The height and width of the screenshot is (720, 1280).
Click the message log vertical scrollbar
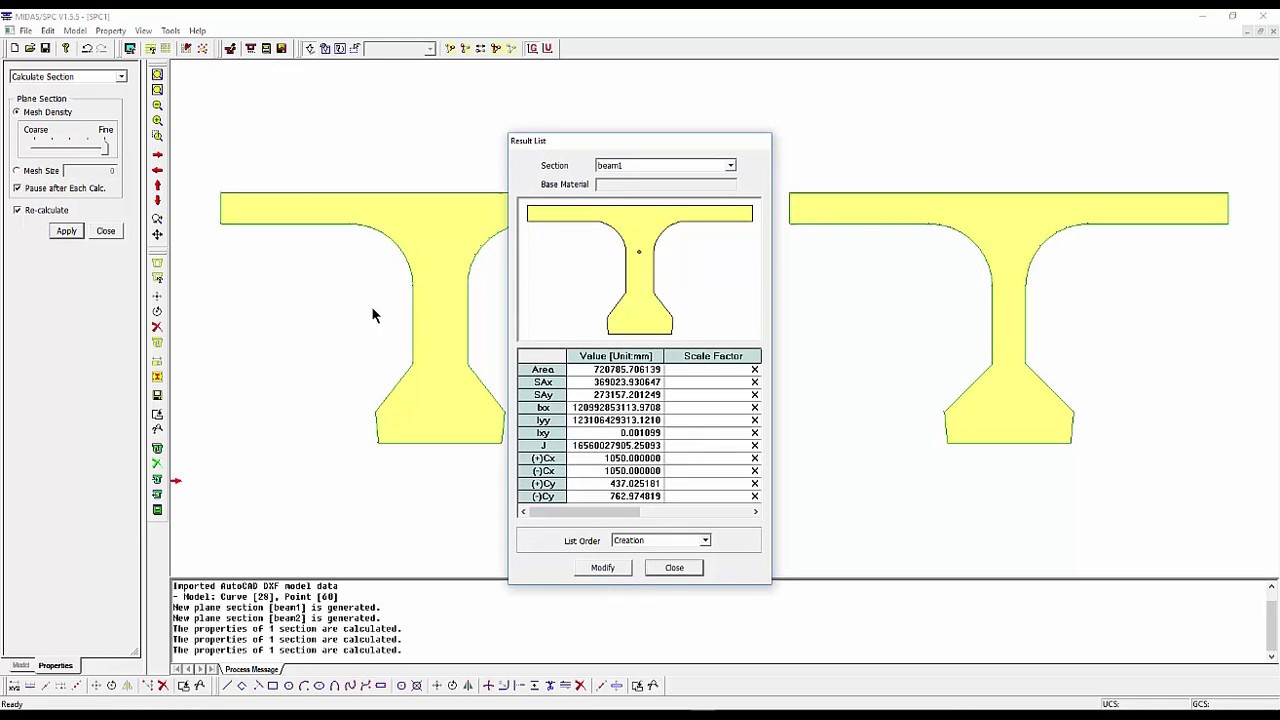(1272, 621)
